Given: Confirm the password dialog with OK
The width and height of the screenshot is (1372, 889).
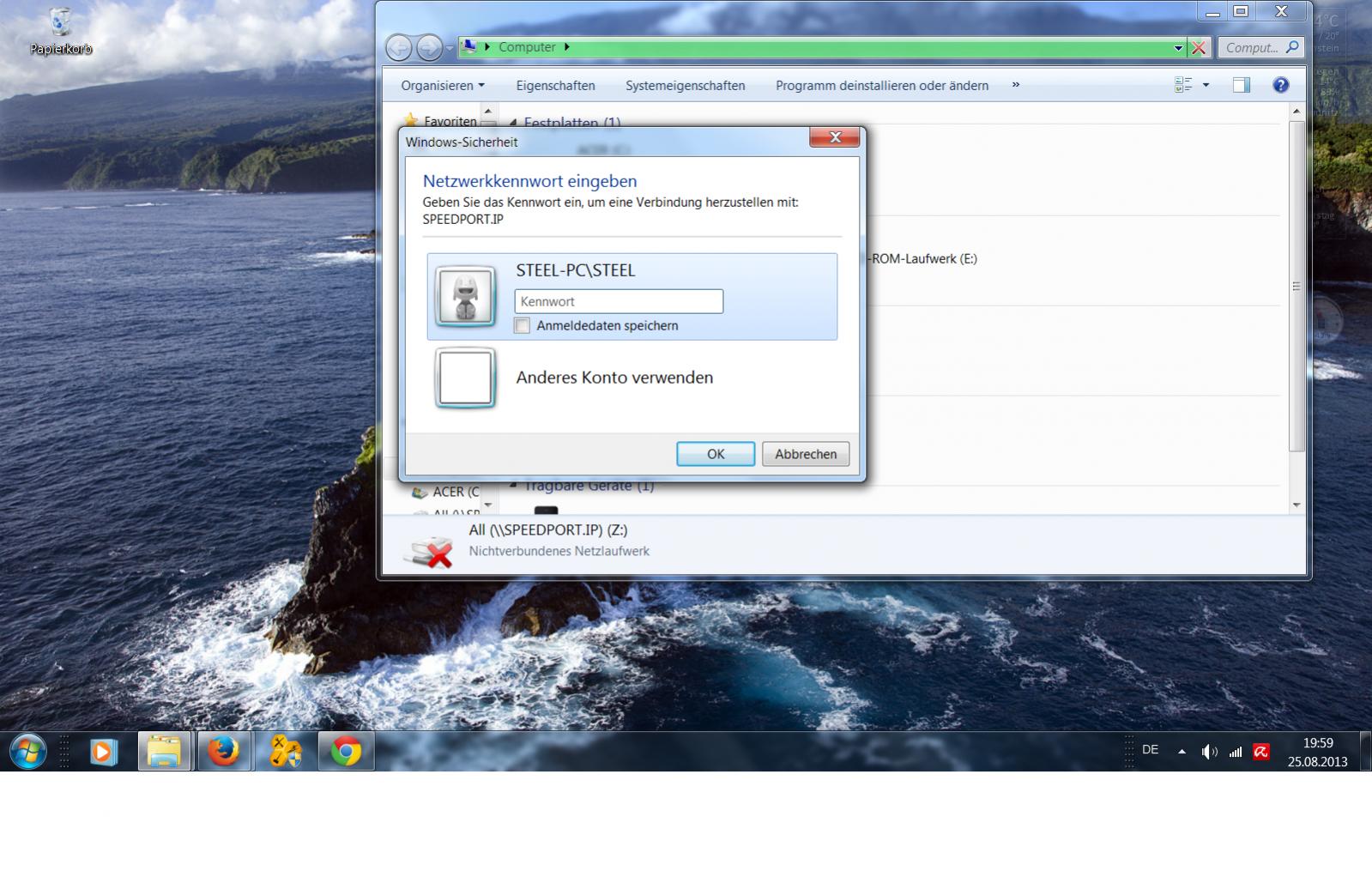Looking at the screenshot, I should (716, 454).
